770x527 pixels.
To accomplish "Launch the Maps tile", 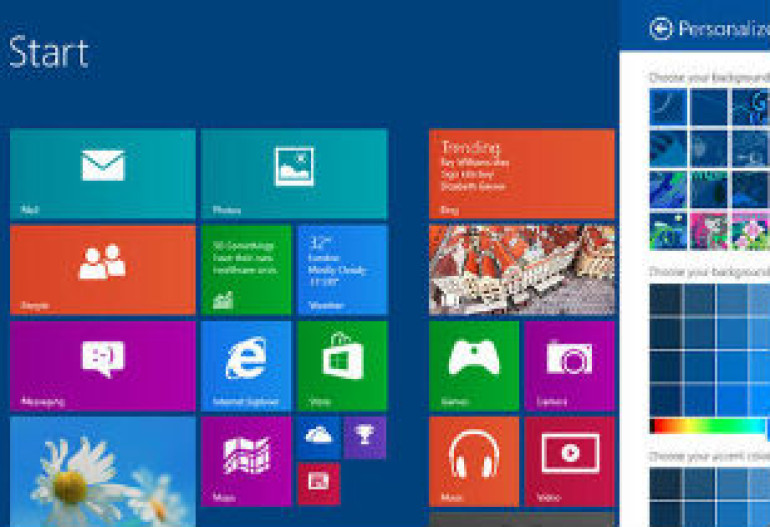I will pyautogui.click(x=246, y=462).
